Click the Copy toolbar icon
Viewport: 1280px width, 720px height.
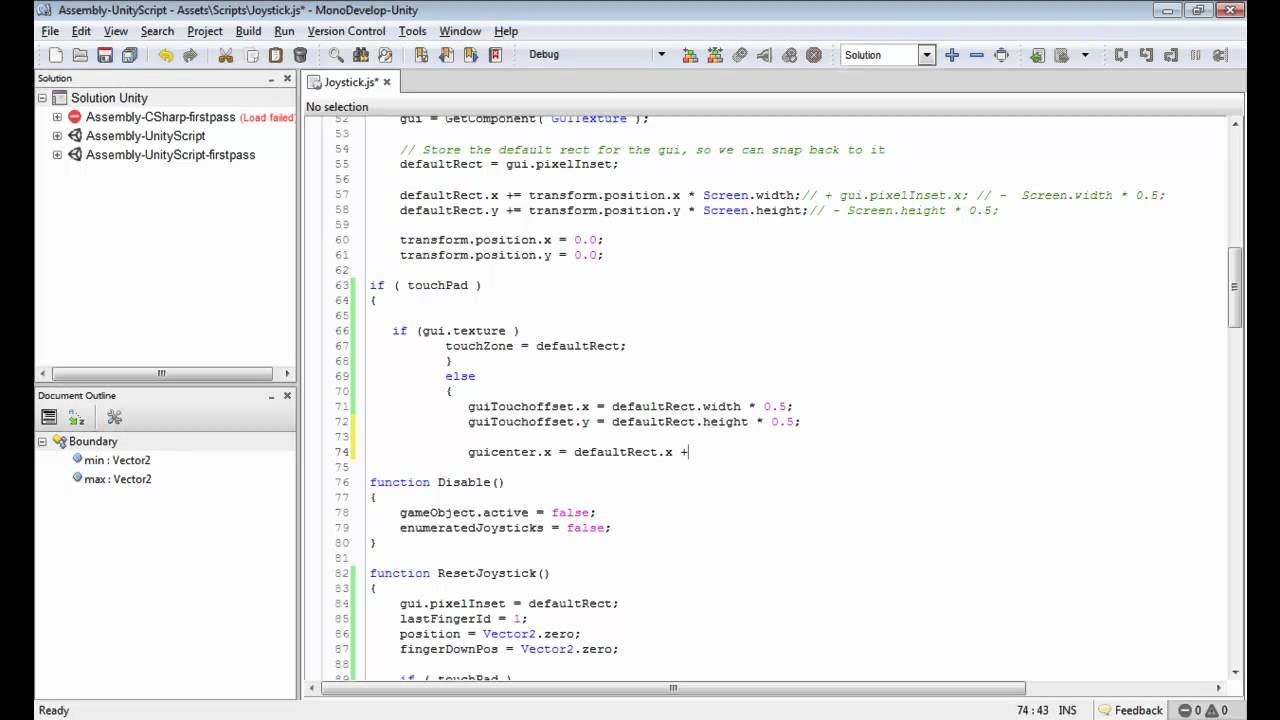coord(251,55)
